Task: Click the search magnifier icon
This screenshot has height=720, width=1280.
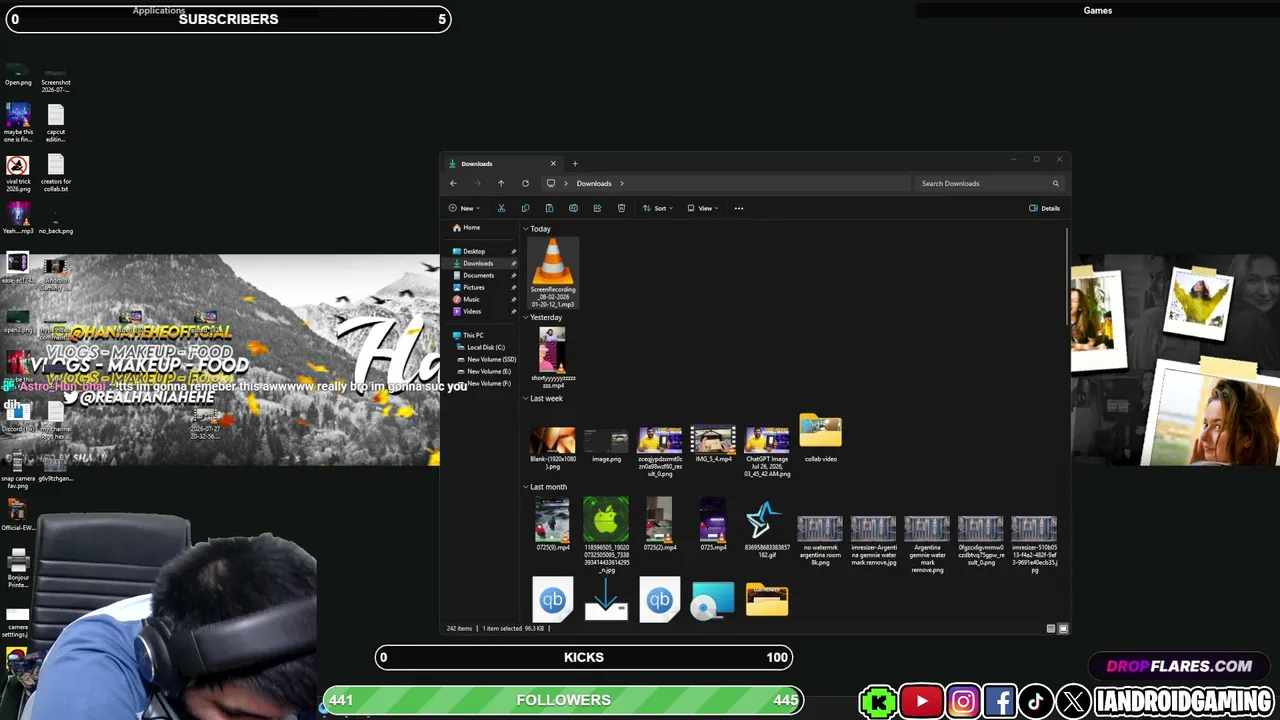Action: click(x=1055, y=183)
